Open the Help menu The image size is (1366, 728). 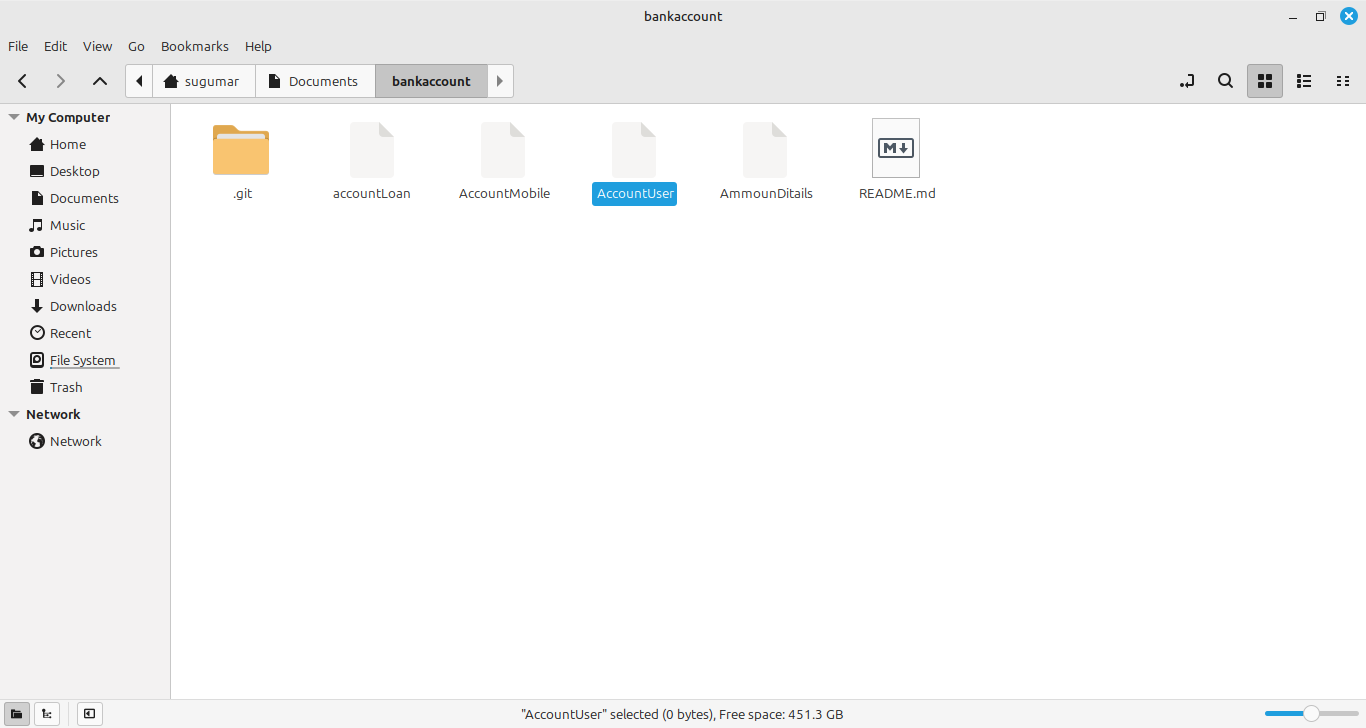(x=258, y=46)
